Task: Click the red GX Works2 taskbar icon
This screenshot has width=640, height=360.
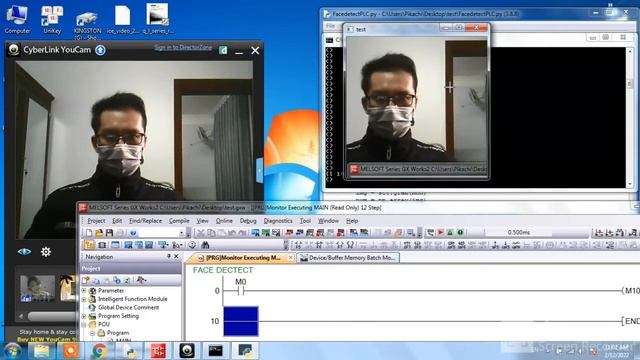Action: click(158, 351)
